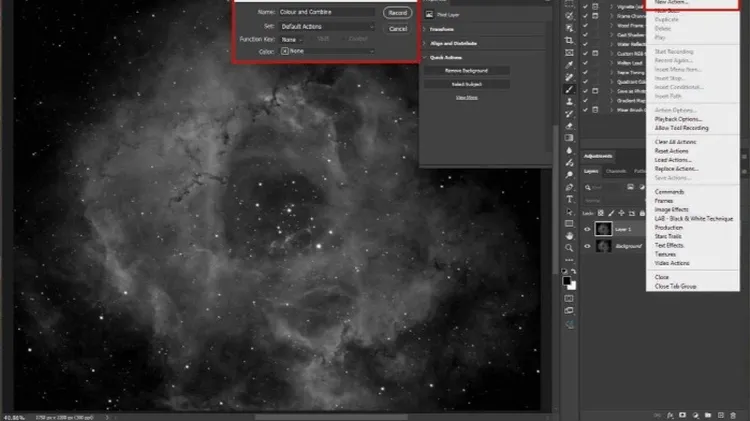
Task: Open the Set dropdown showing Default Actions
Action: pos(328,26)
